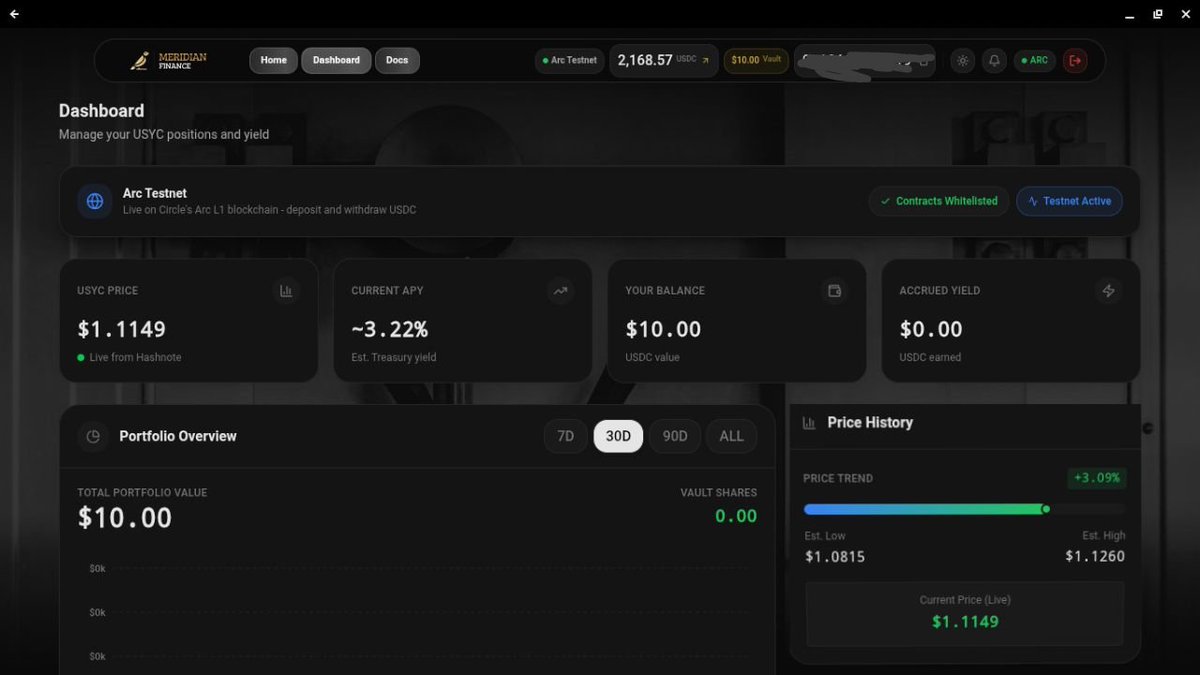Click the Portfolio Overview pie chart icon
Screen dimensions: 1200x675
[93, 436]
